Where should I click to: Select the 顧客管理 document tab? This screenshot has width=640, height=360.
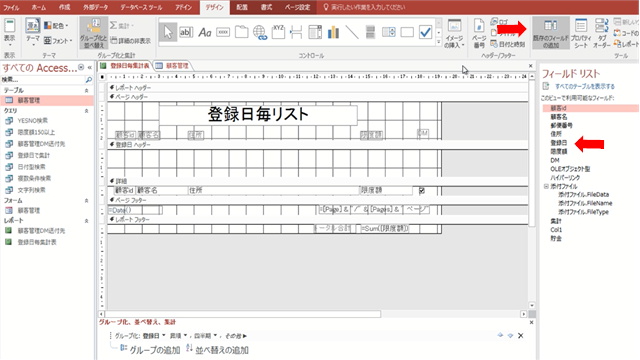pos(172,65)
